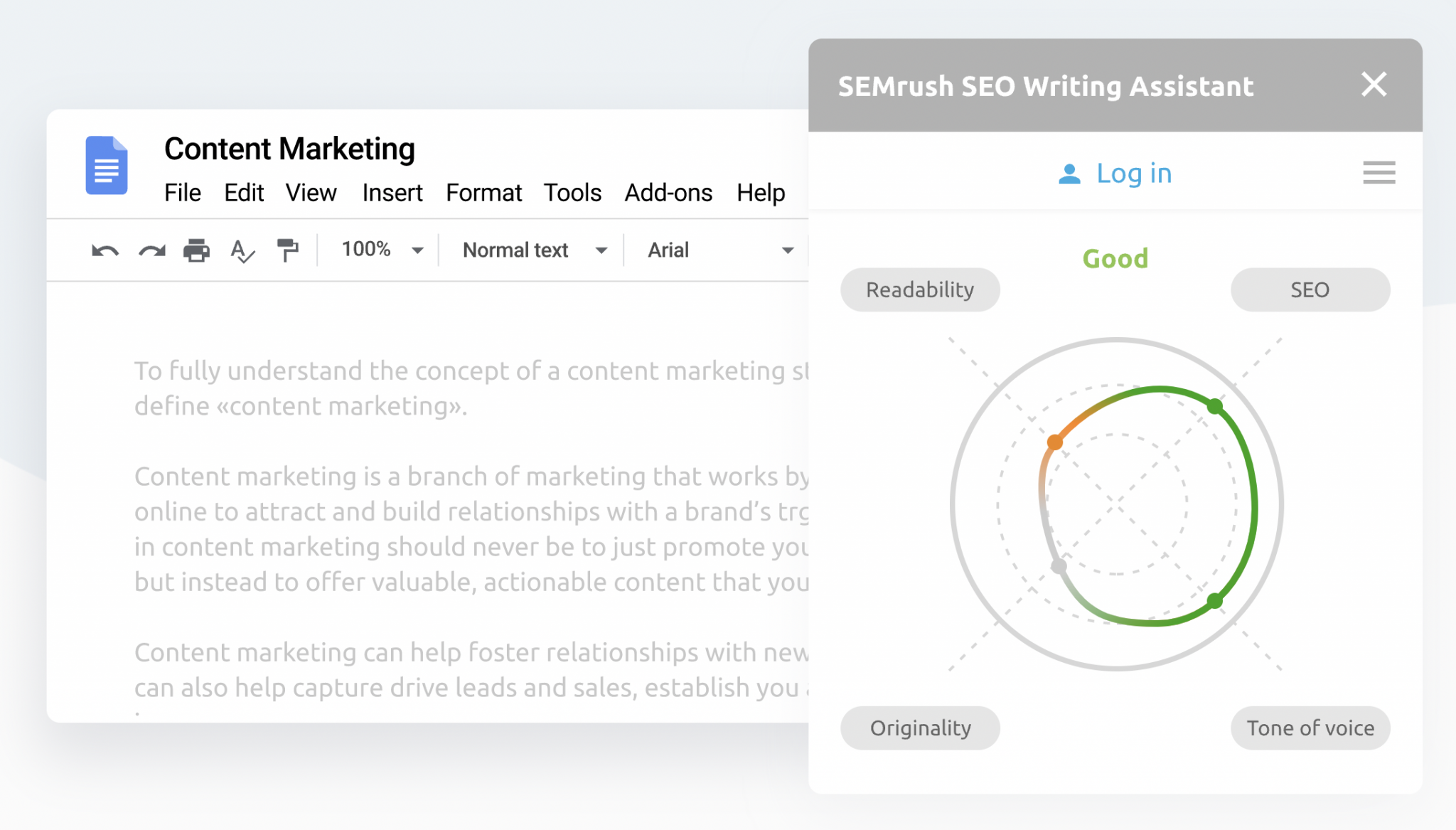Expand the 100% zoom dropdown
Viewport: 1456px width, 830px height.
[382, 250]
